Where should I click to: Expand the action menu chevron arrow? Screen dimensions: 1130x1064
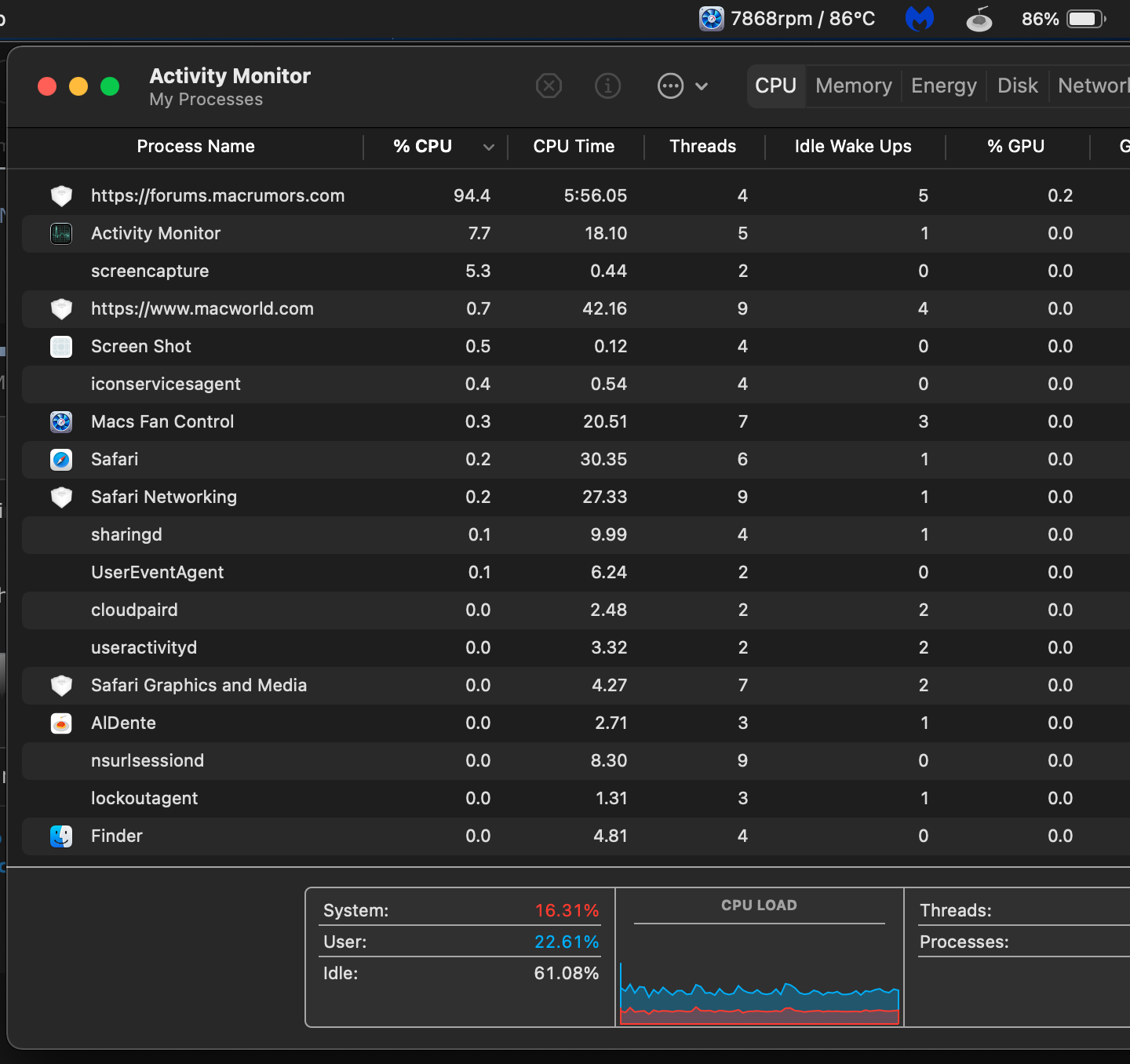click(x=702, y=86)
